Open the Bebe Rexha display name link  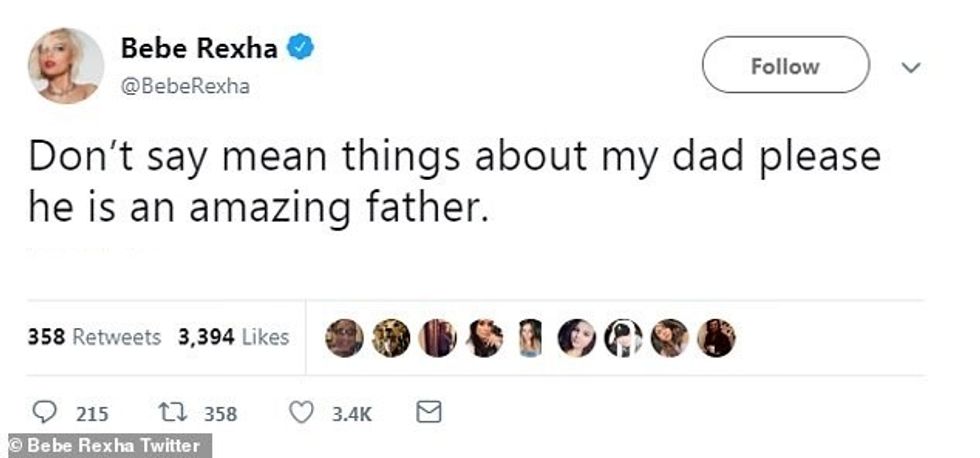coord(199,47)
